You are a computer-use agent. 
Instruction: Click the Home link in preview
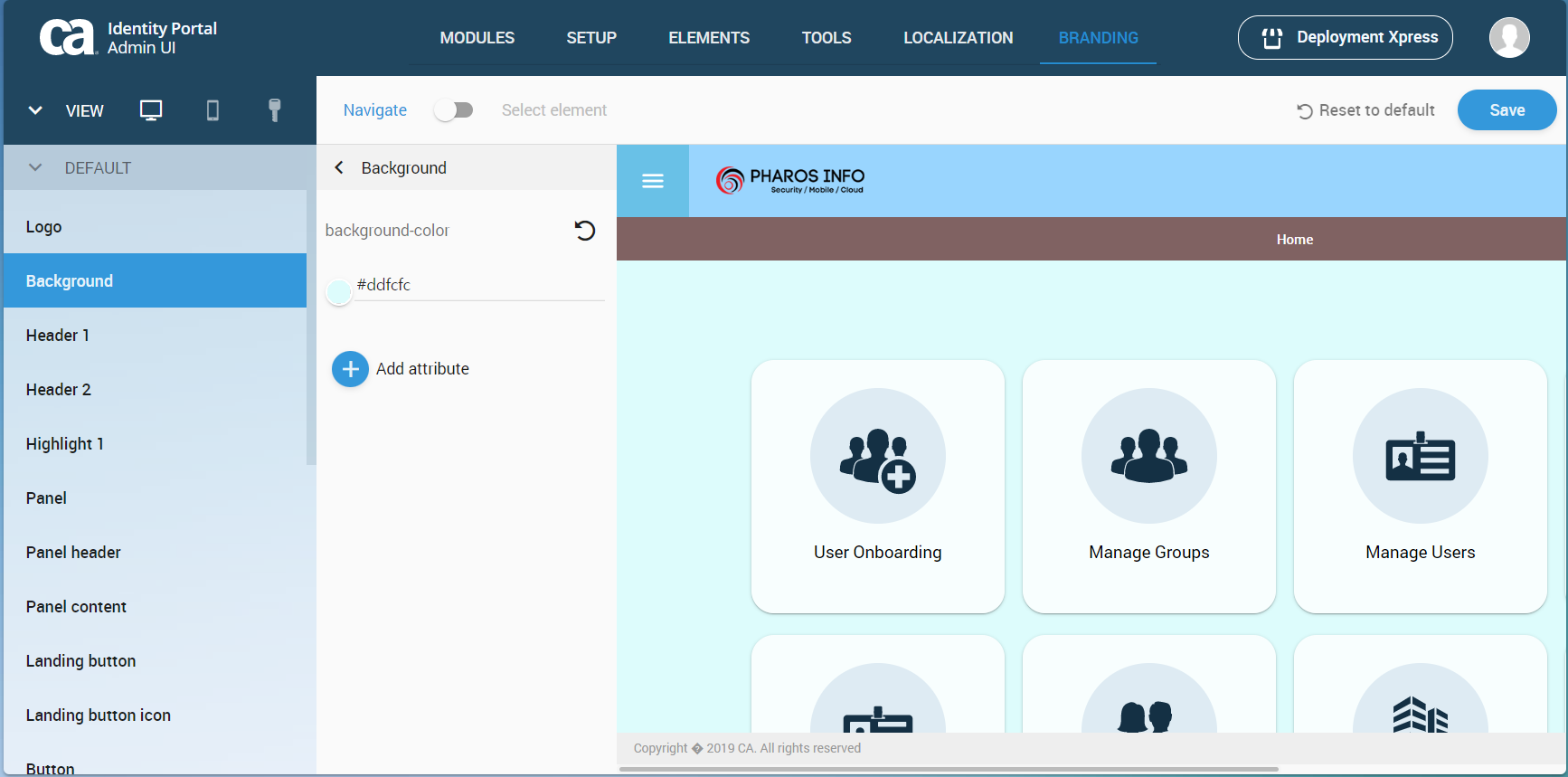click(x=1295, y=240)
